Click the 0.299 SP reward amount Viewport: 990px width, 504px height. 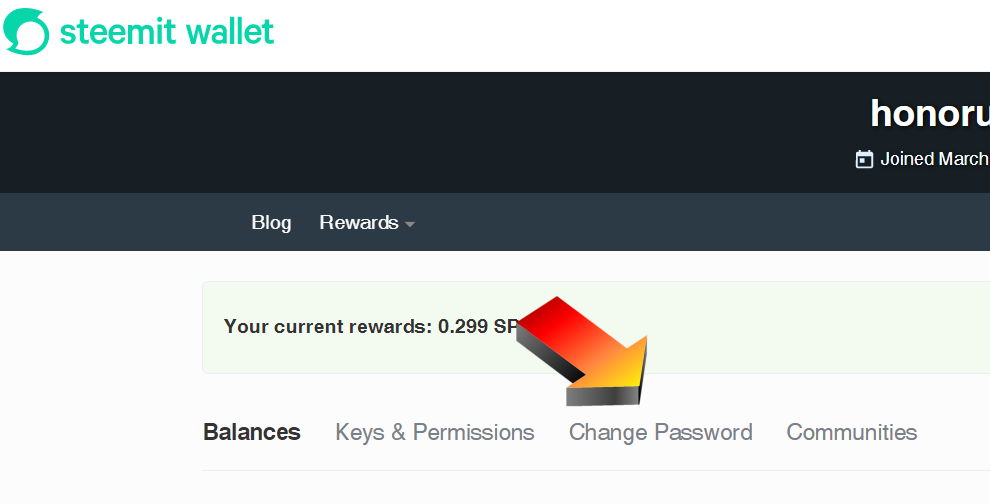click(478, 327)
